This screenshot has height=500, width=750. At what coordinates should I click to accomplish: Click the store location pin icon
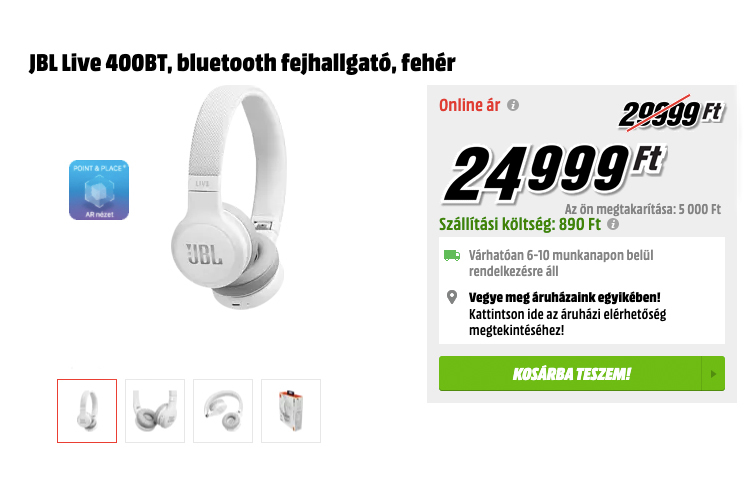[x=452, y=297]
